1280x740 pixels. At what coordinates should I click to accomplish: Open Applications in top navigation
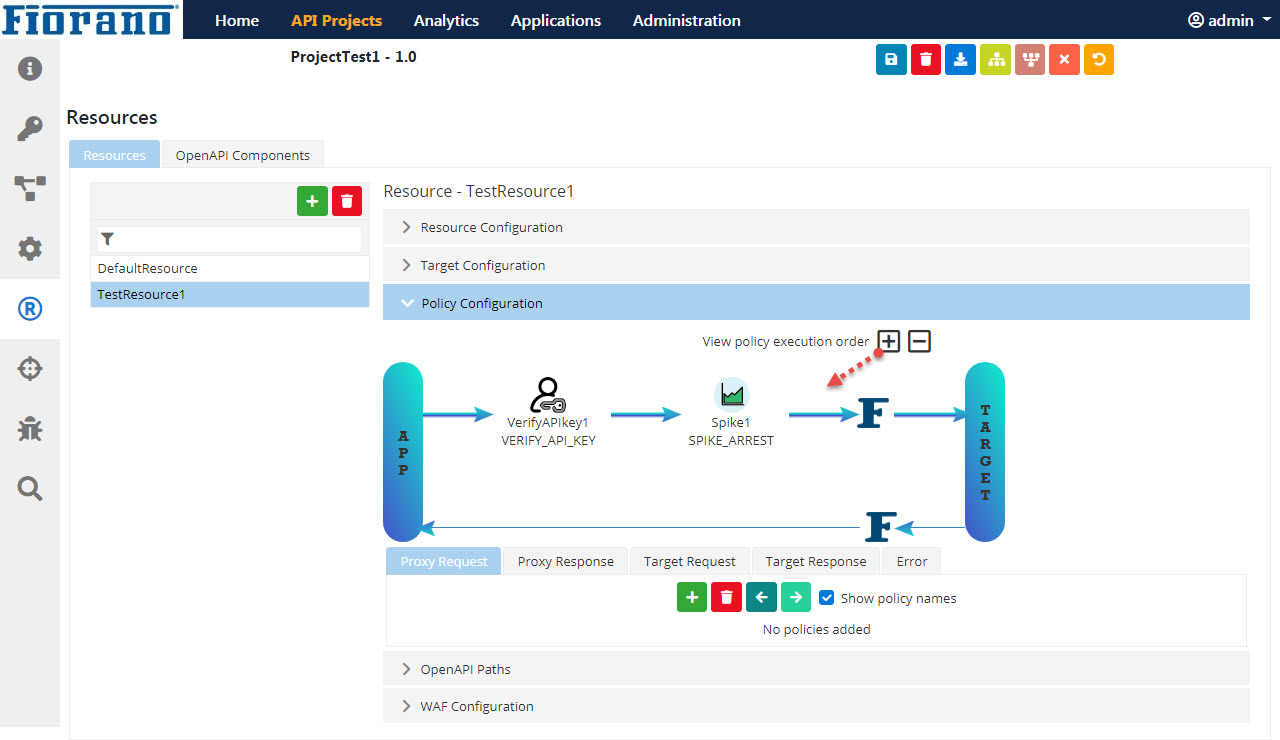click(556, 20)
